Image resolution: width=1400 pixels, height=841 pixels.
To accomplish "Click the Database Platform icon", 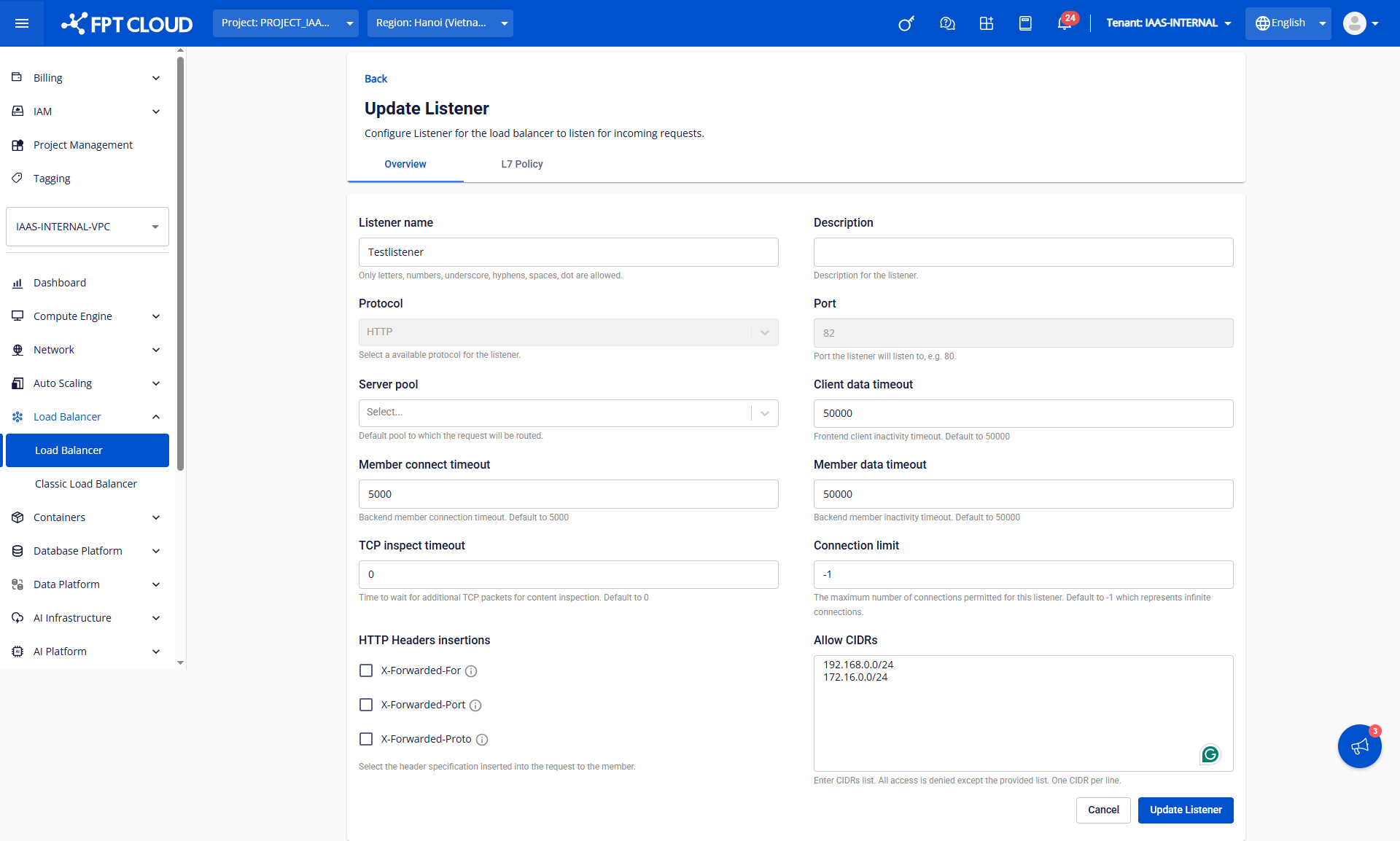I will (x=17, y=551).
